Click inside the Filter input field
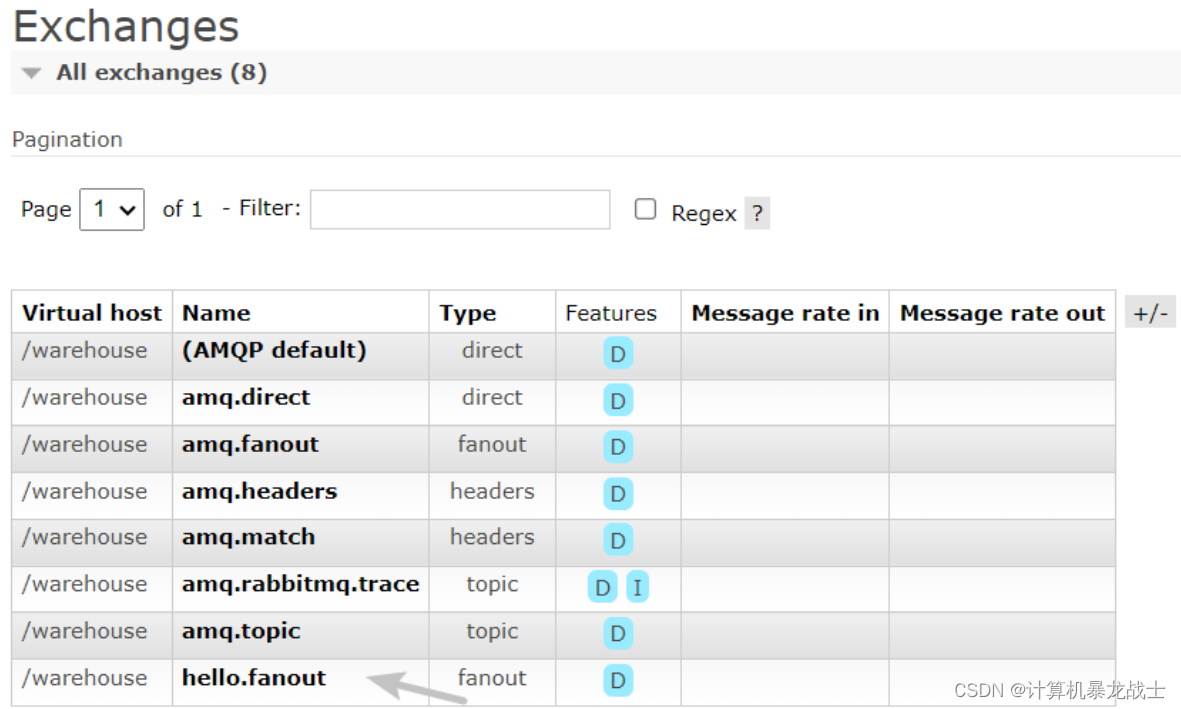Screen dimensions: 1181x709 coord(460,209)
